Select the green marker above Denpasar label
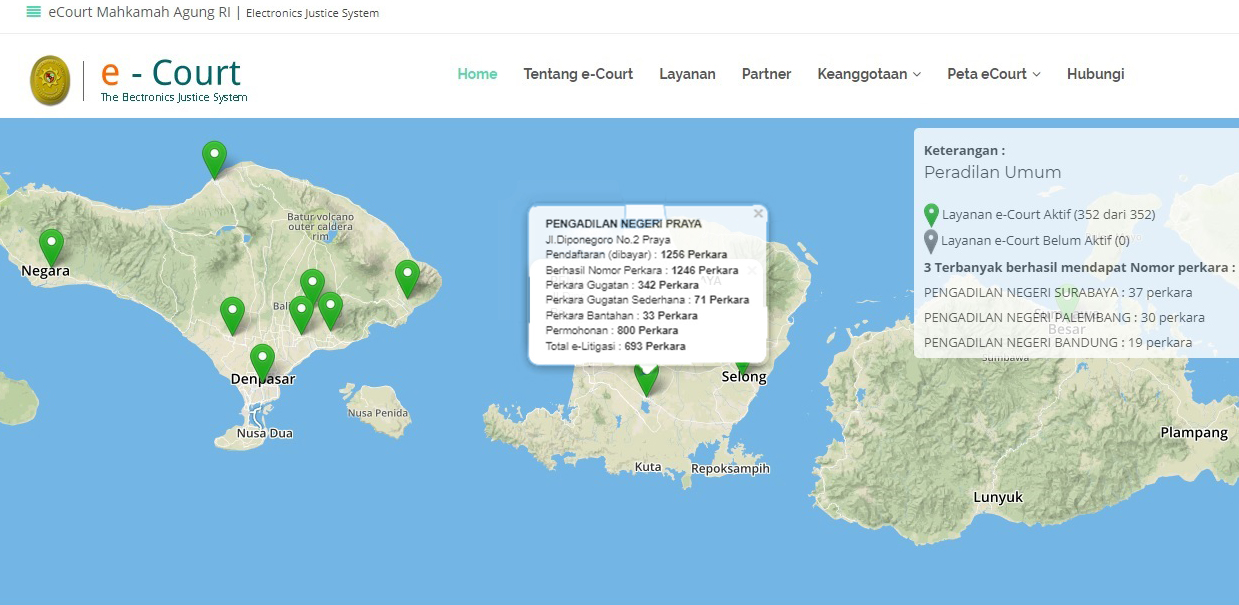The image size is (1239, 605). 262,363
